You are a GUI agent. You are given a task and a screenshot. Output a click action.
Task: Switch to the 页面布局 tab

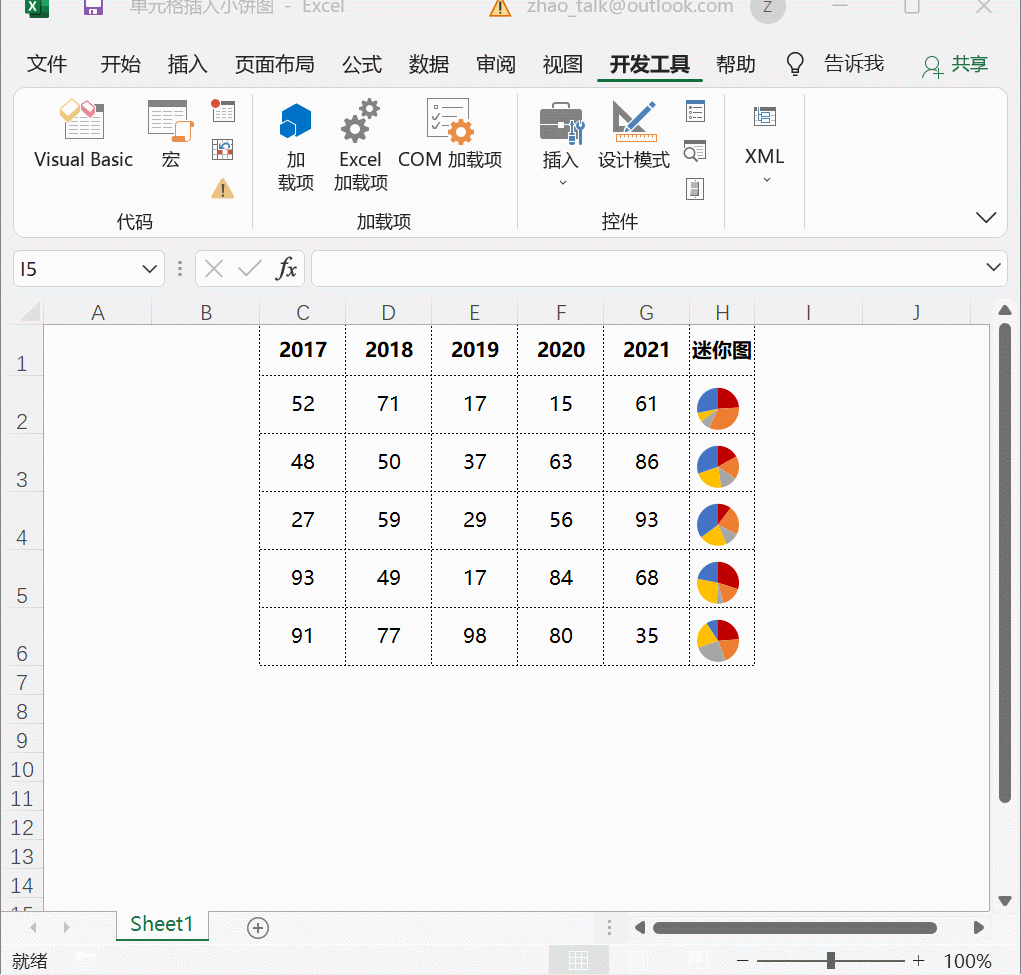click(275, 64)
